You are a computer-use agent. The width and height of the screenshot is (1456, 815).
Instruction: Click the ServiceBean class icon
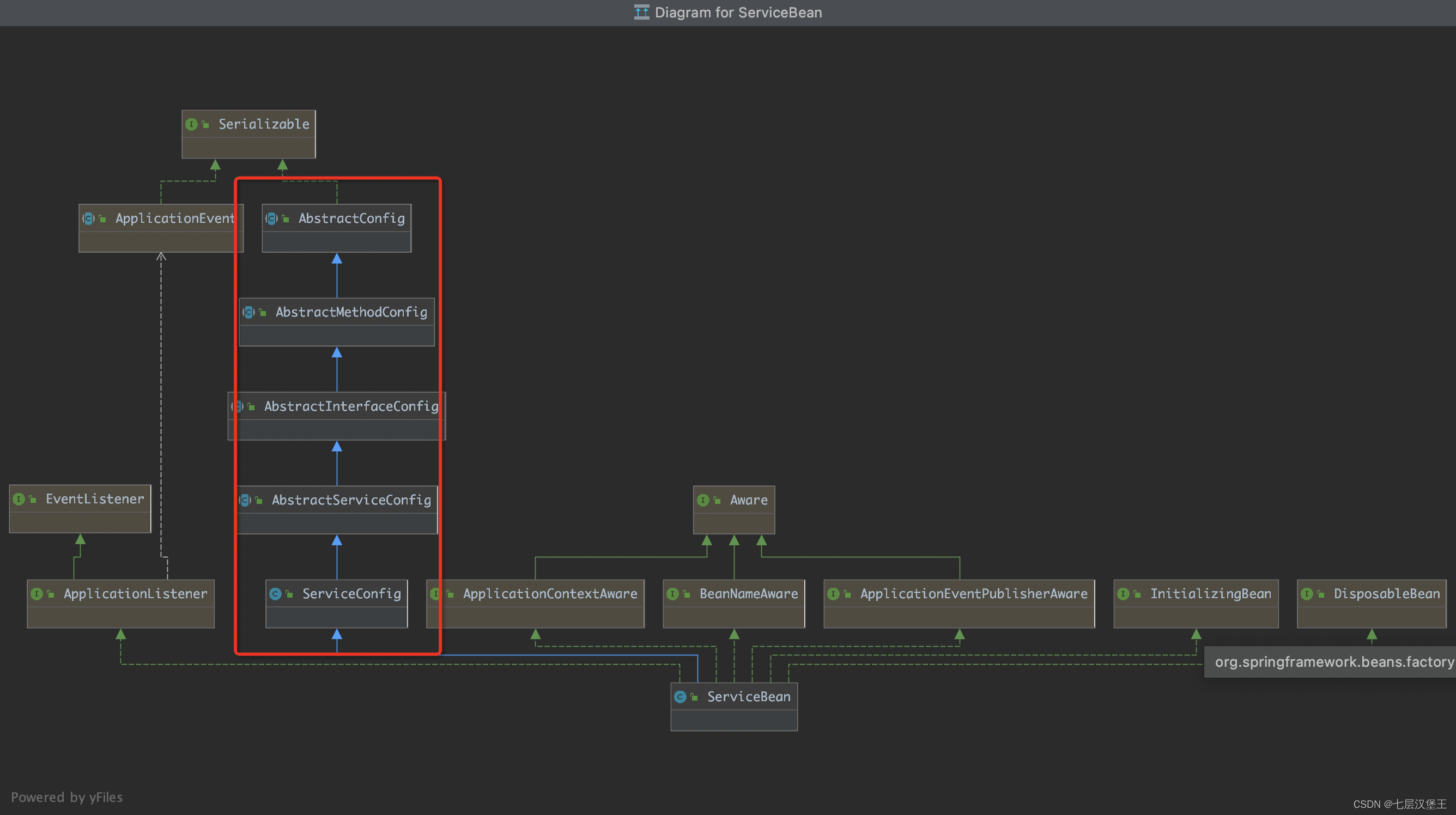(680, 697)
